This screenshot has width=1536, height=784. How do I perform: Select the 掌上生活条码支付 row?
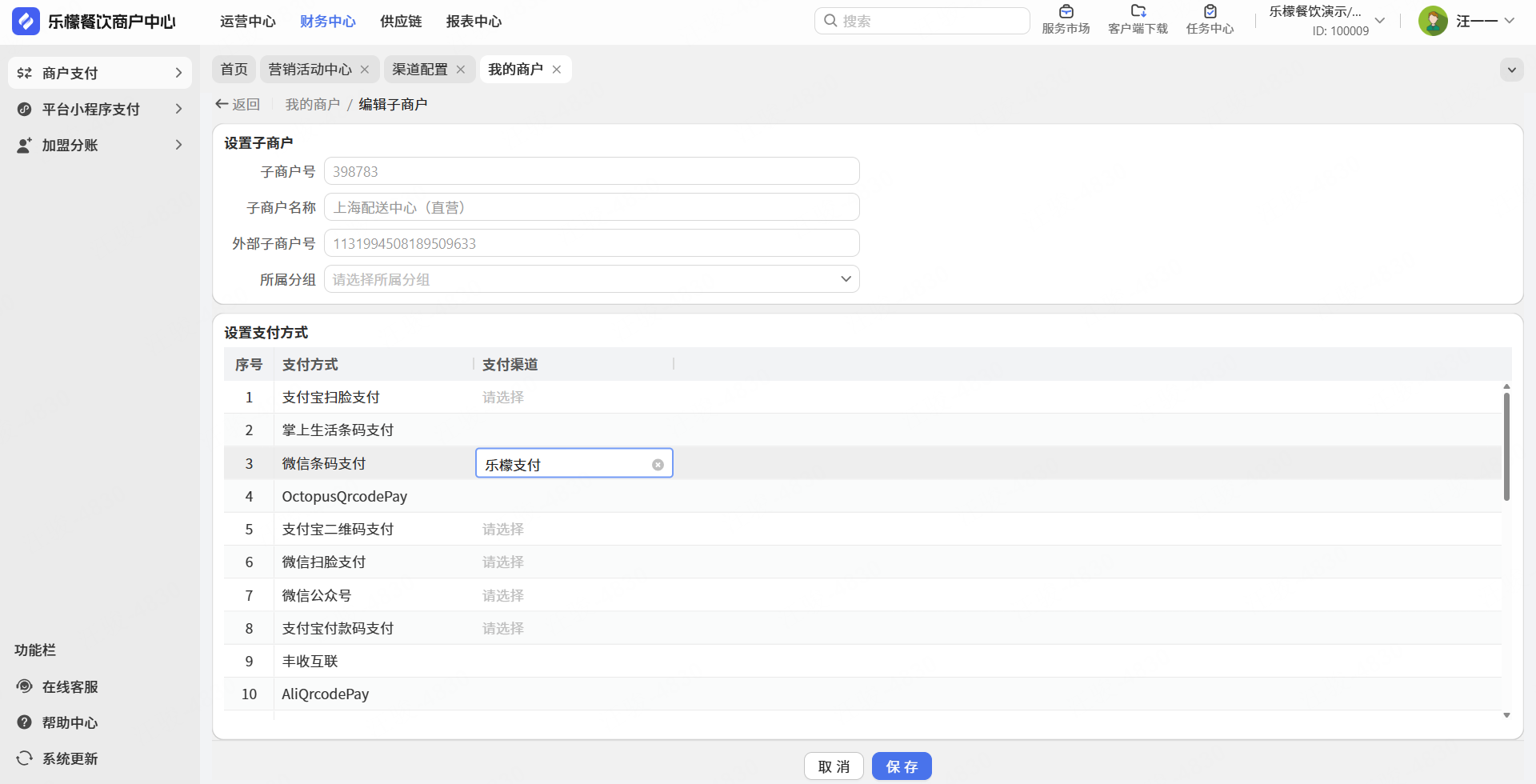[x=862, y=430]
